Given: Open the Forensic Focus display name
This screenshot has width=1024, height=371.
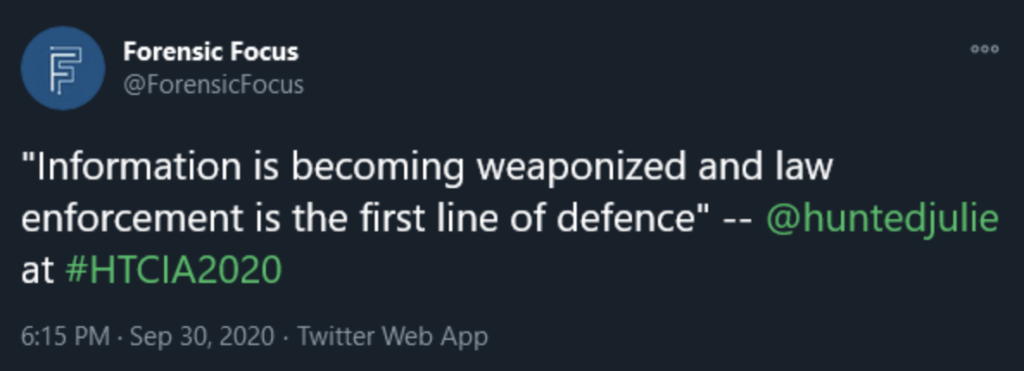Looking at the screenshot, I should pyautogui.click(x=211, y=51).
